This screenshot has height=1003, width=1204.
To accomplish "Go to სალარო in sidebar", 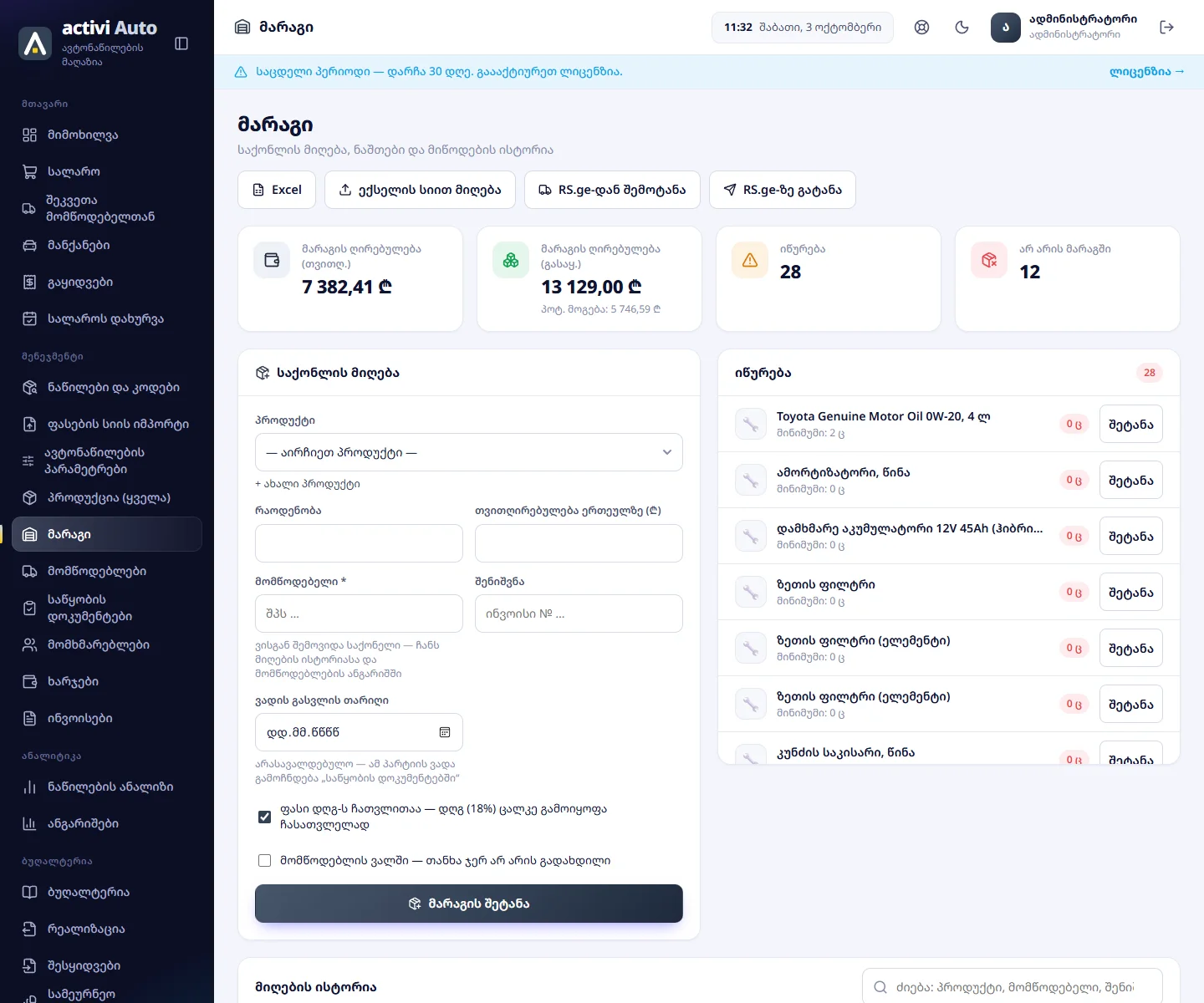I will coord(107,171).
